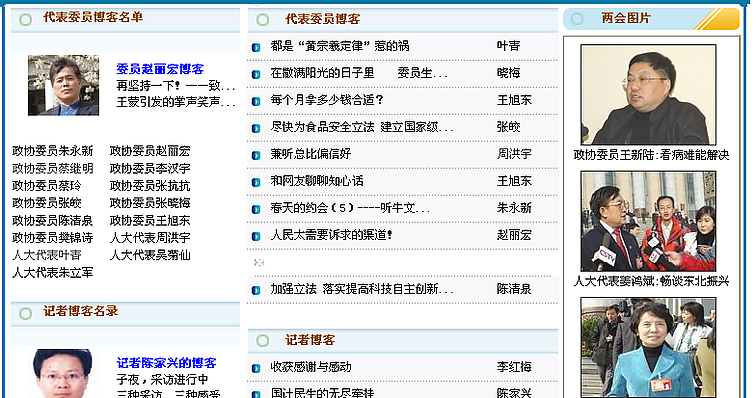Click the bullet icon beside 每个月拿多少钱合适？
Screen dimensions: 756x398
click(256, 101)
